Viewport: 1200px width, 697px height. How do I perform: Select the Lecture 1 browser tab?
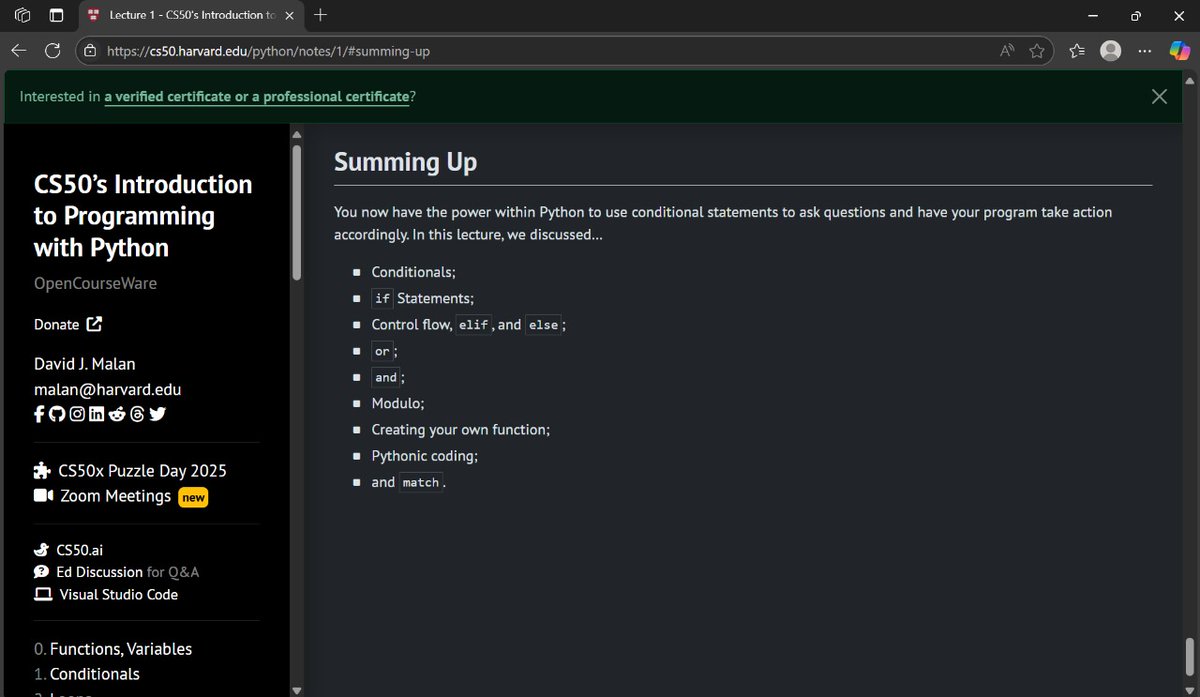click(x=191, y=15)
